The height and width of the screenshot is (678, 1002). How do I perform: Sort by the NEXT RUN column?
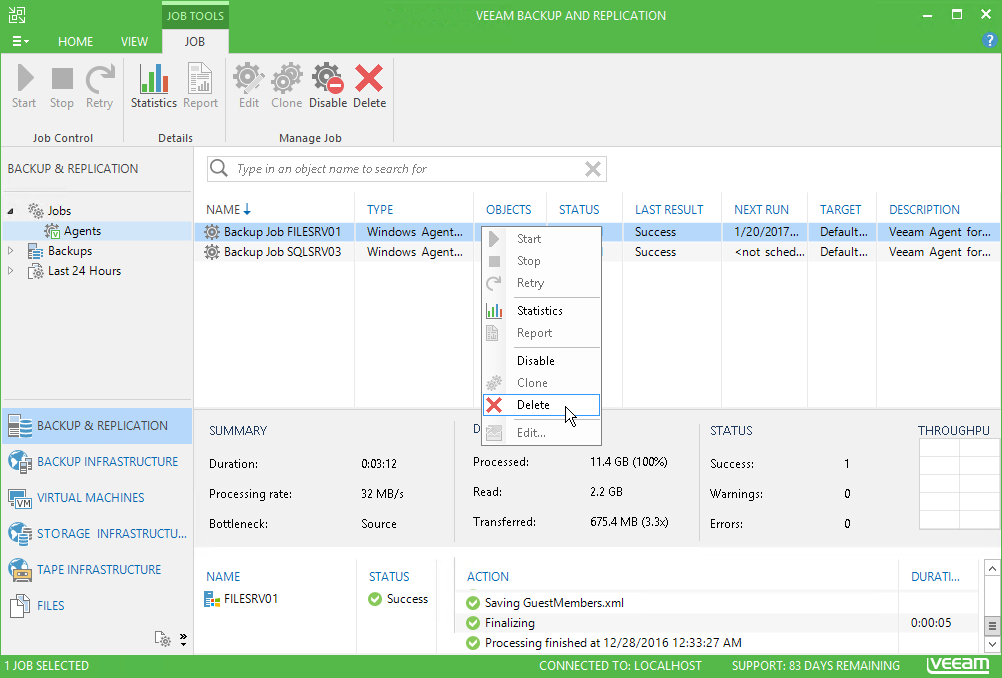pos(761,210)
